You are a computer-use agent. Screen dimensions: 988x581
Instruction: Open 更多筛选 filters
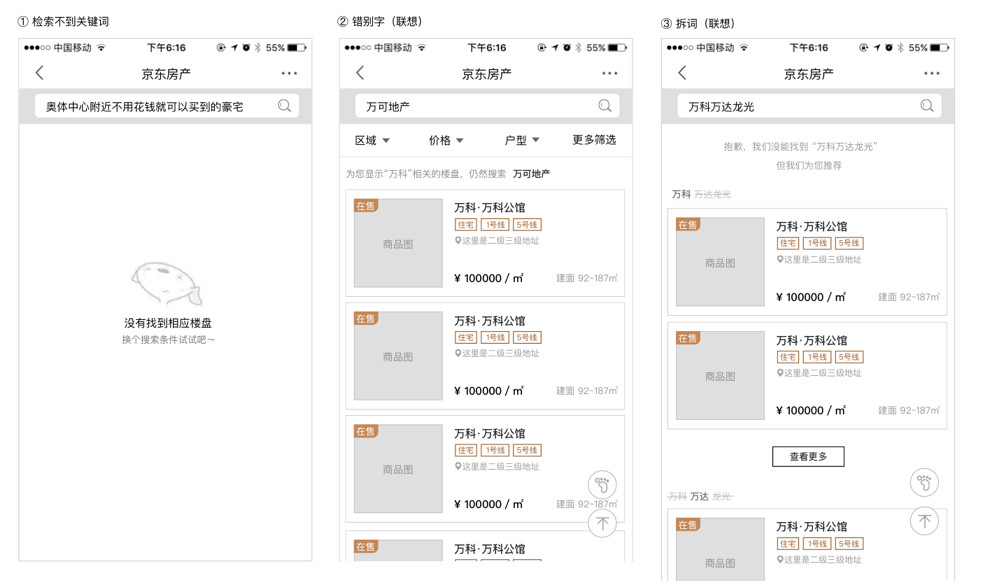(x=594, y=140)
